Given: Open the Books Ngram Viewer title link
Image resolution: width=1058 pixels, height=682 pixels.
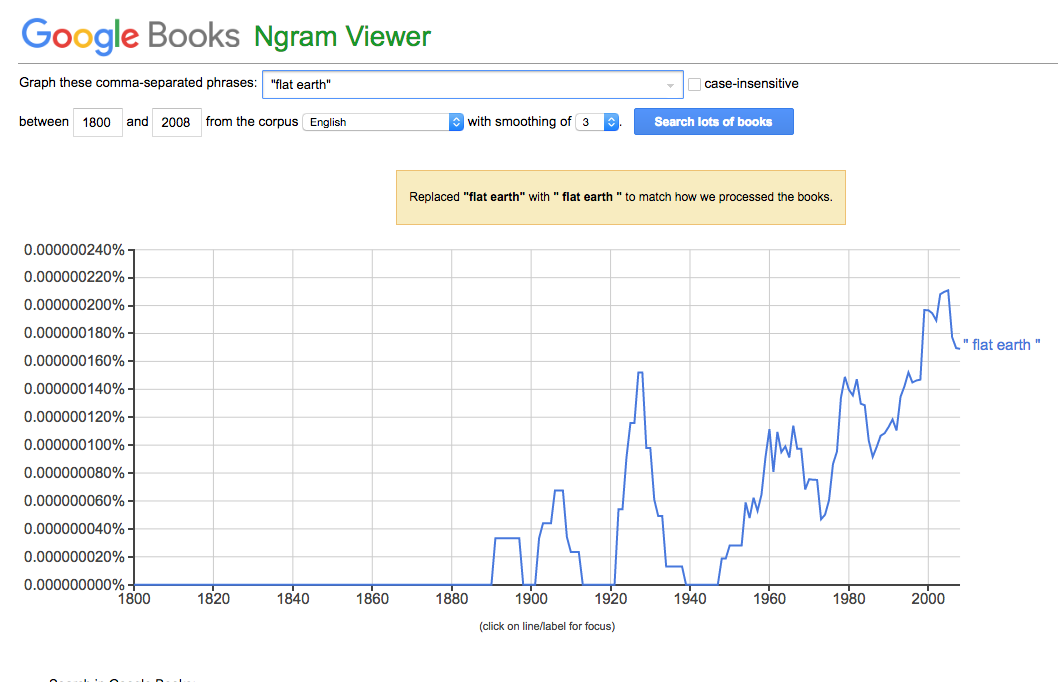Looking at the screenshot, I should coord(289,36).
